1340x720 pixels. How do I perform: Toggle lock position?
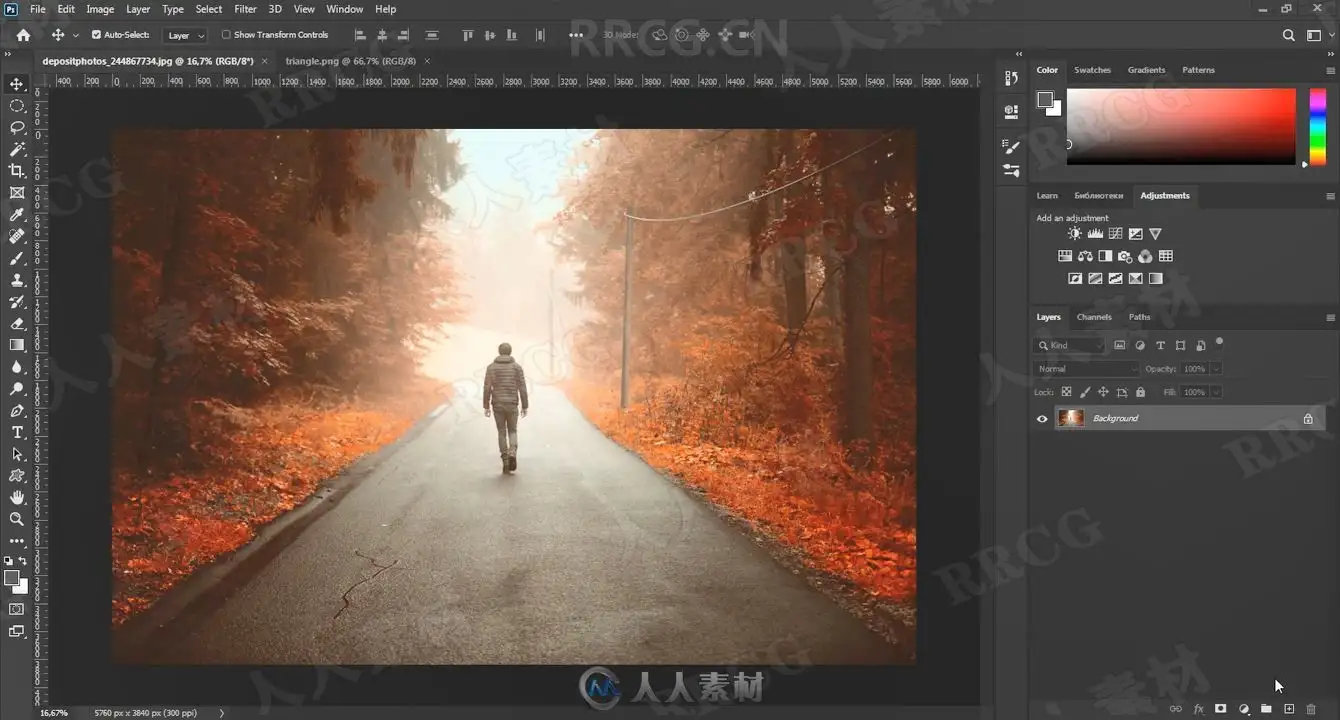(x=1103, y=393)
